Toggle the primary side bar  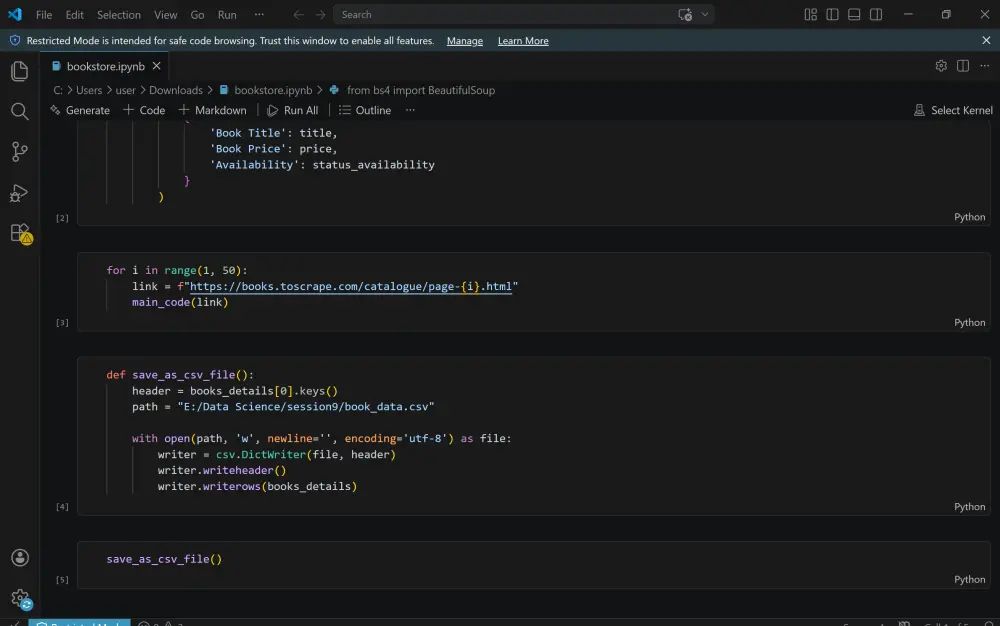coord(832,15)
